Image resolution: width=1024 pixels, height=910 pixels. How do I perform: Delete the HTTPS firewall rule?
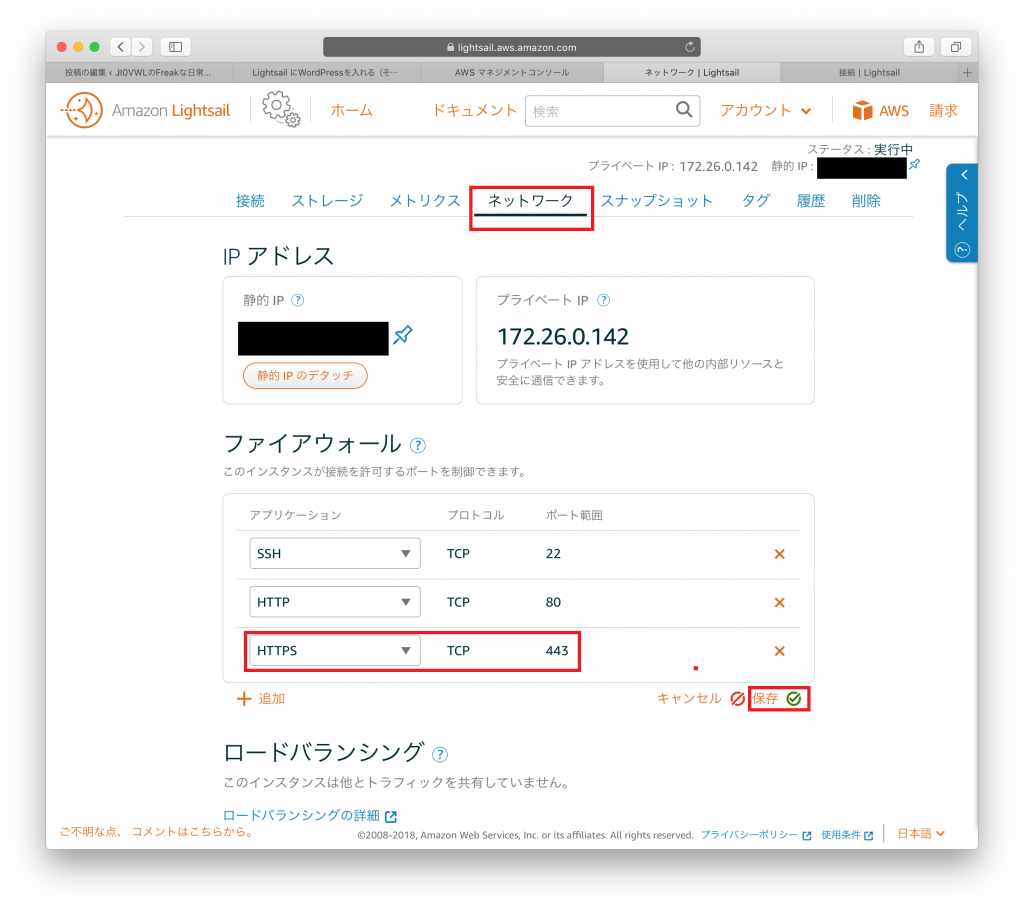coord(779,651)
